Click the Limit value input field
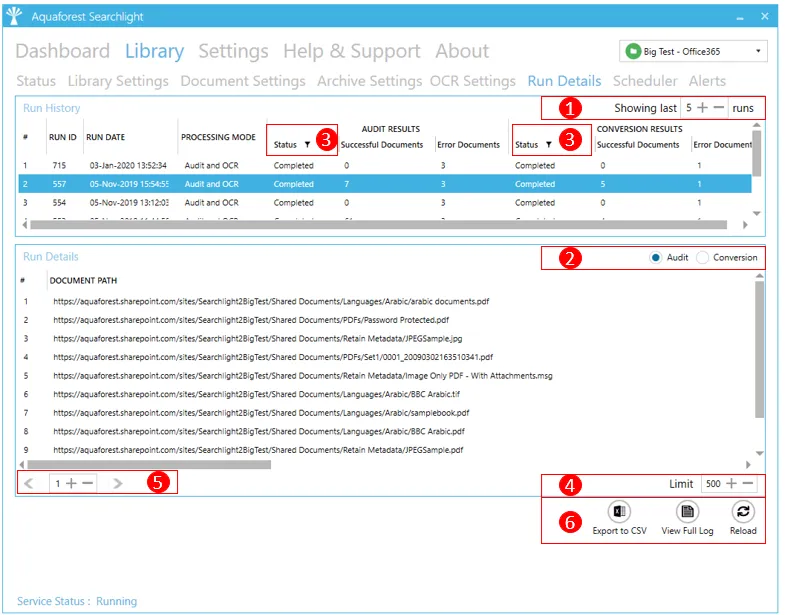The image size is (785, 615). coord(712,484)
